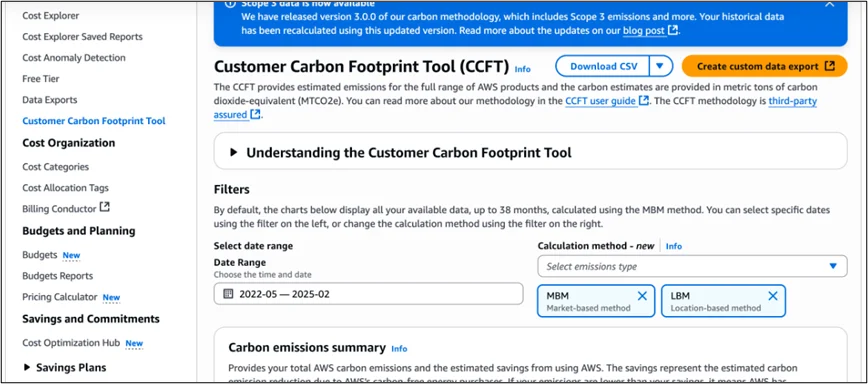Viewport: 868px width, 384px height.
Task: Click the Select date range label
Action: click(x=254, y=246)
